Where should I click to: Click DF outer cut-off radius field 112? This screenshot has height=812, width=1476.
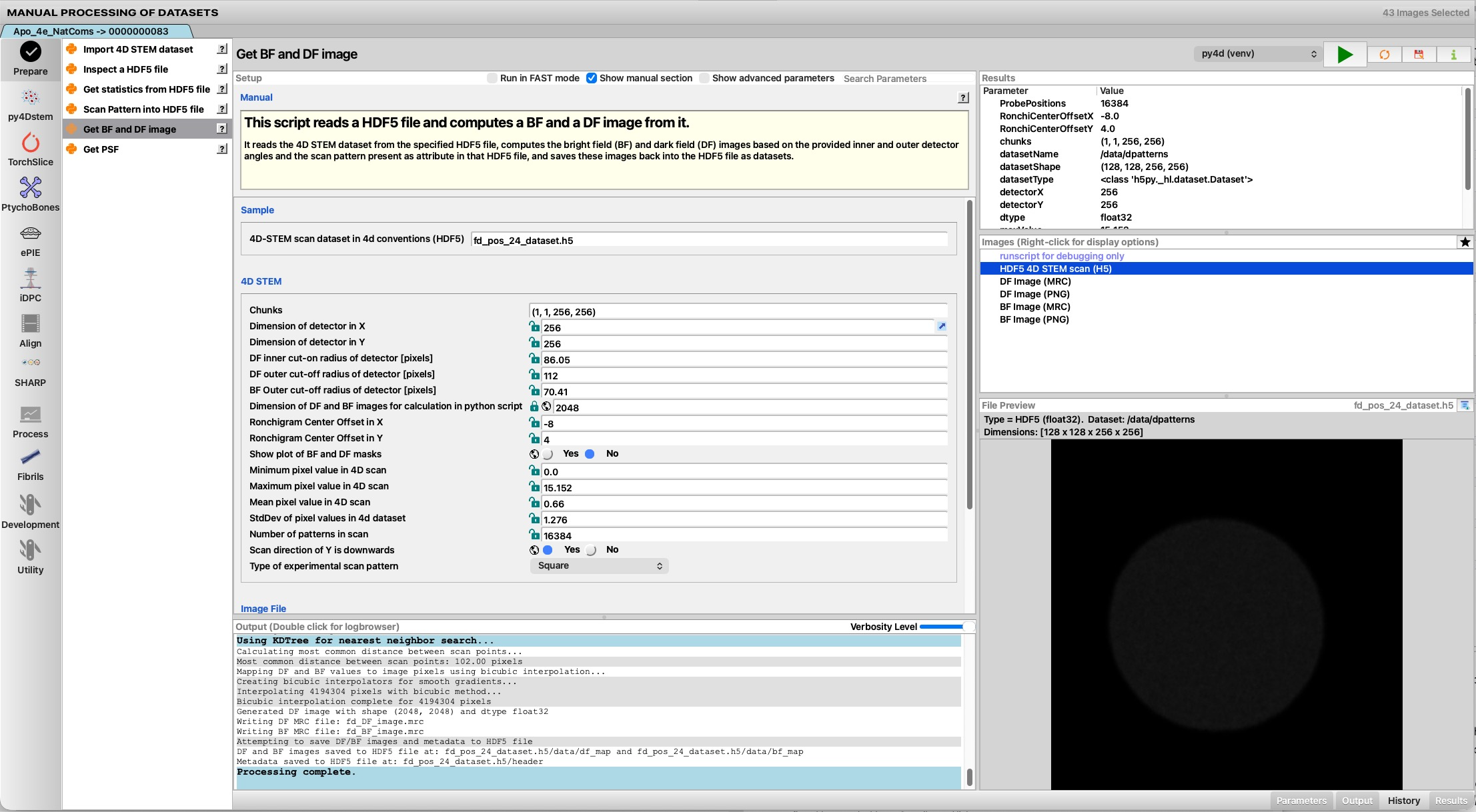coord(744,375)
